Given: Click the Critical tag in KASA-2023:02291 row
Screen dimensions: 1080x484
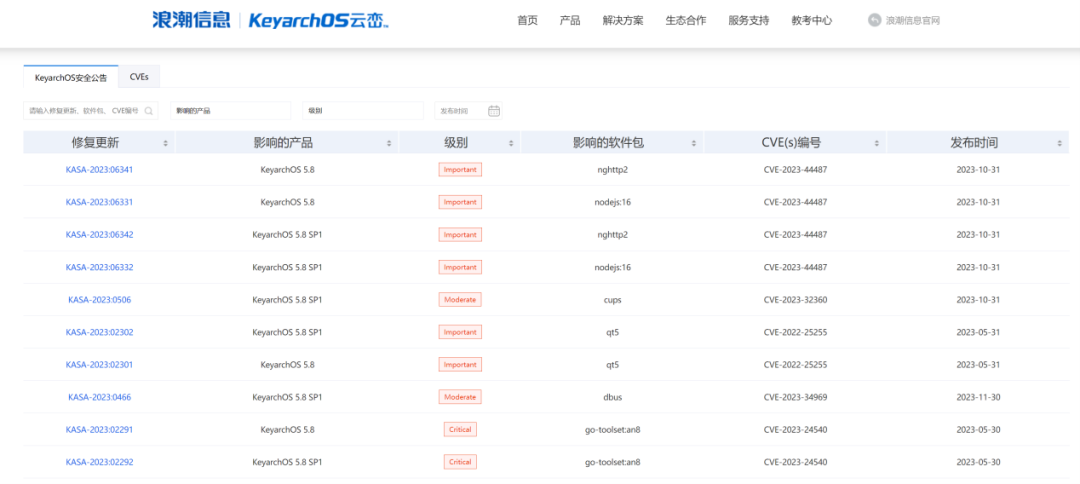Looking at the screenshot, I should point(460,430).
